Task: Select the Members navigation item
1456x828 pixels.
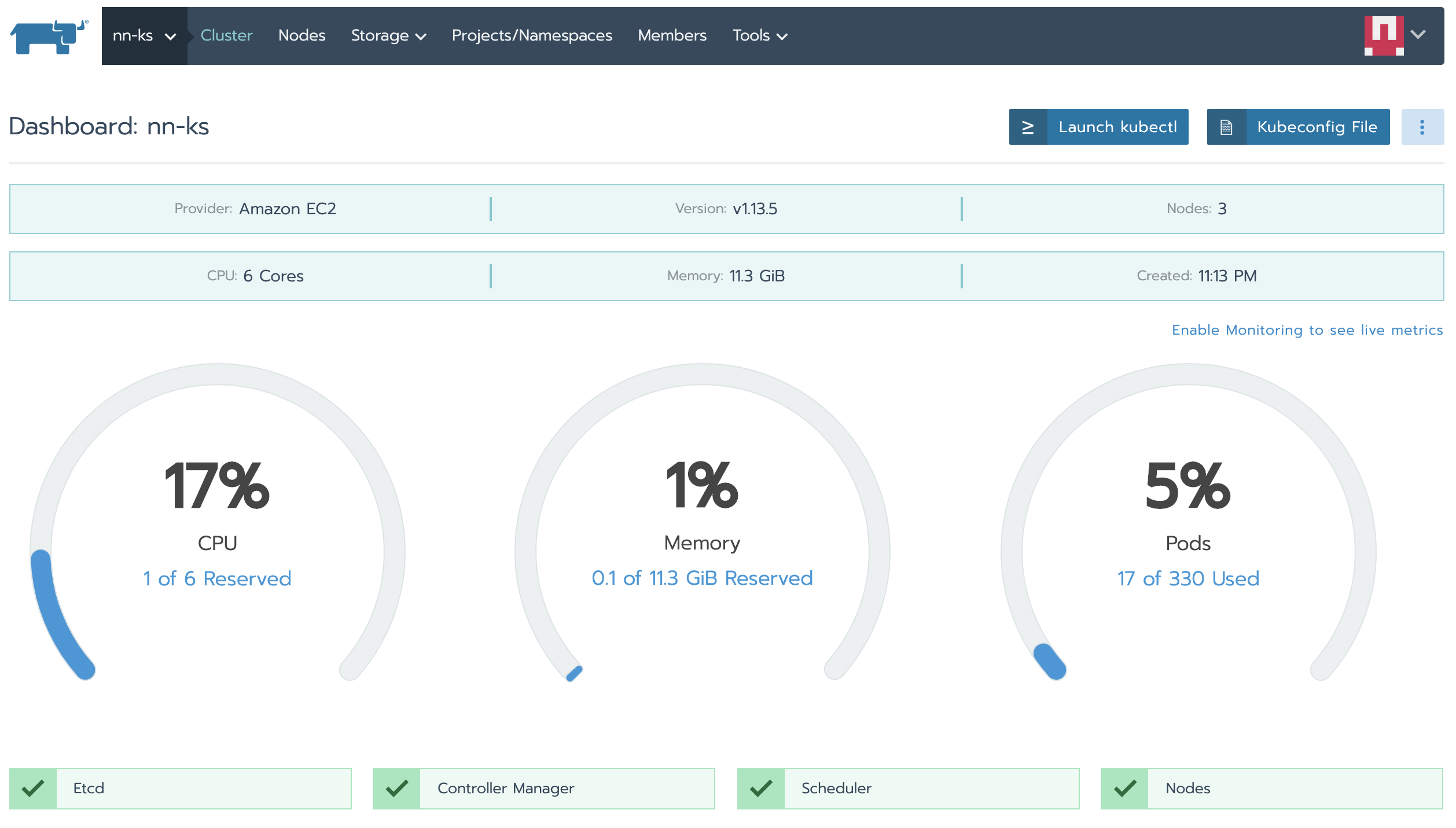Action: (672, 36)
